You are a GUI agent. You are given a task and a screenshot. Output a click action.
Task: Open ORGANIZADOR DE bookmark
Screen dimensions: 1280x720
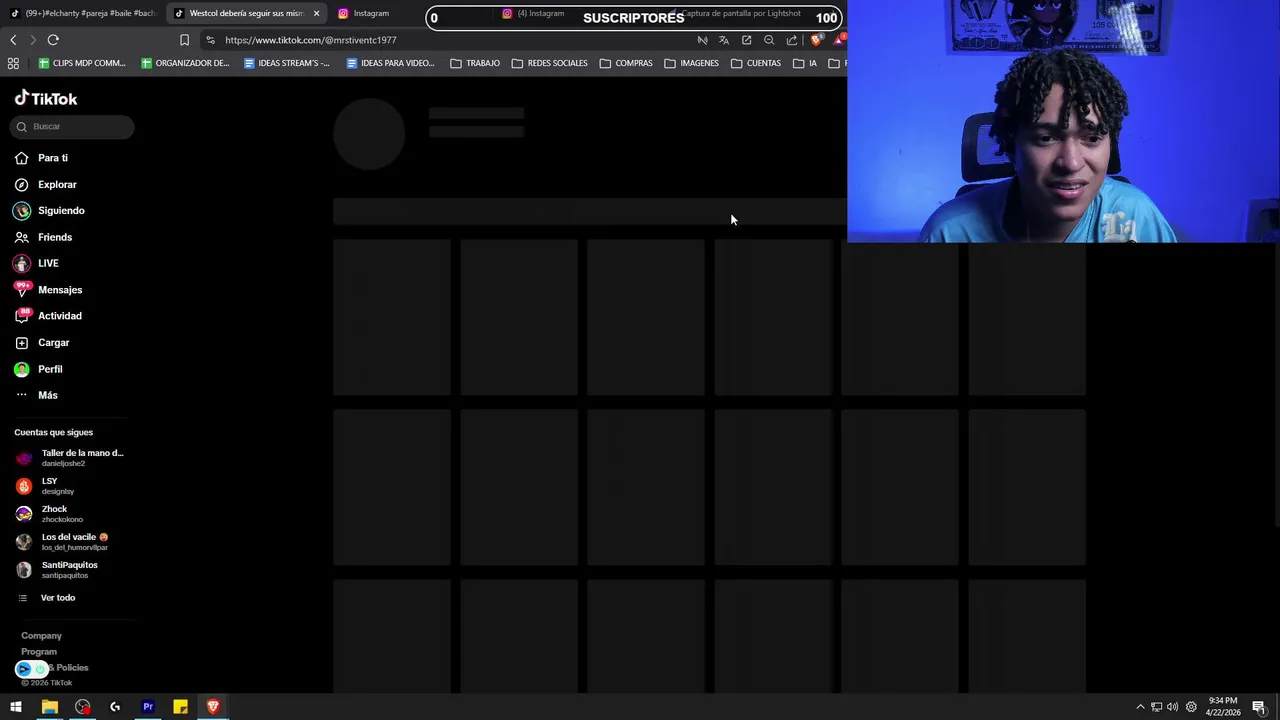point(185,63)
